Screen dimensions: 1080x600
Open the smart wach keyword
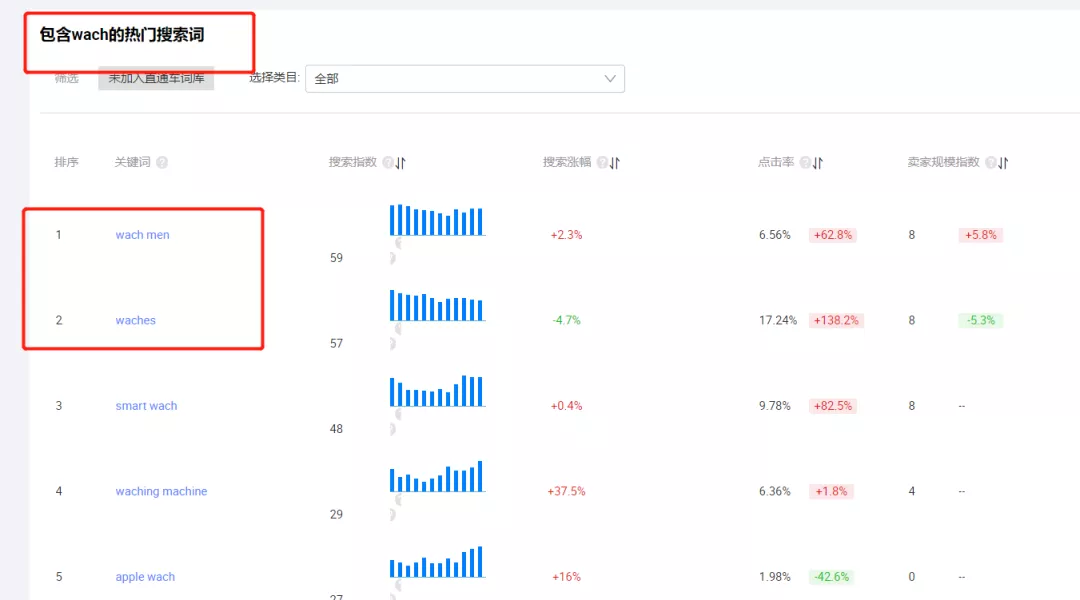click(145, 405)
